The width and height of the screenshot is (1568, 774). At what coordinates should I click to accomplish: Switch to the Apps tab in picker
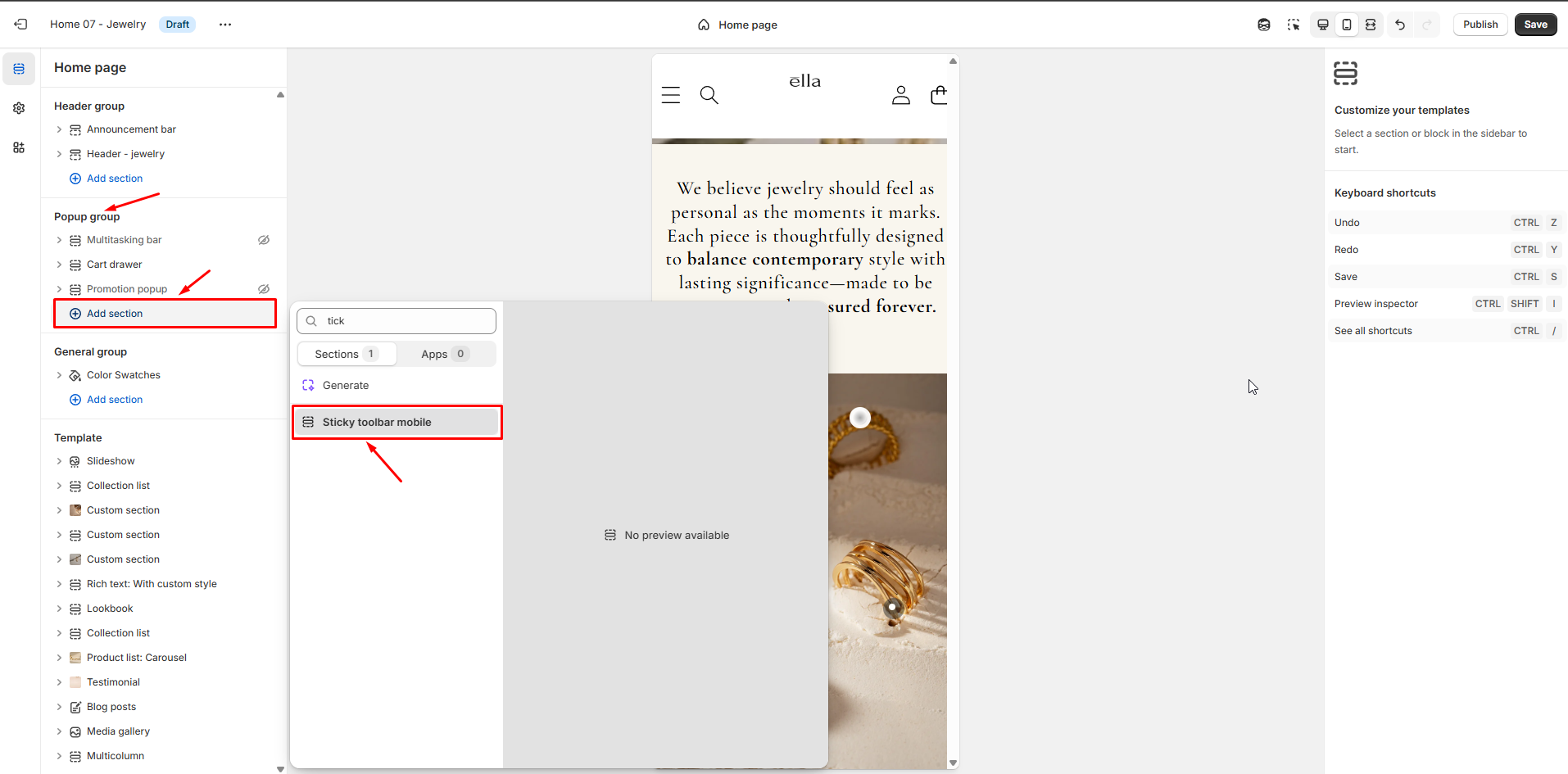click(x=445, y=354)
